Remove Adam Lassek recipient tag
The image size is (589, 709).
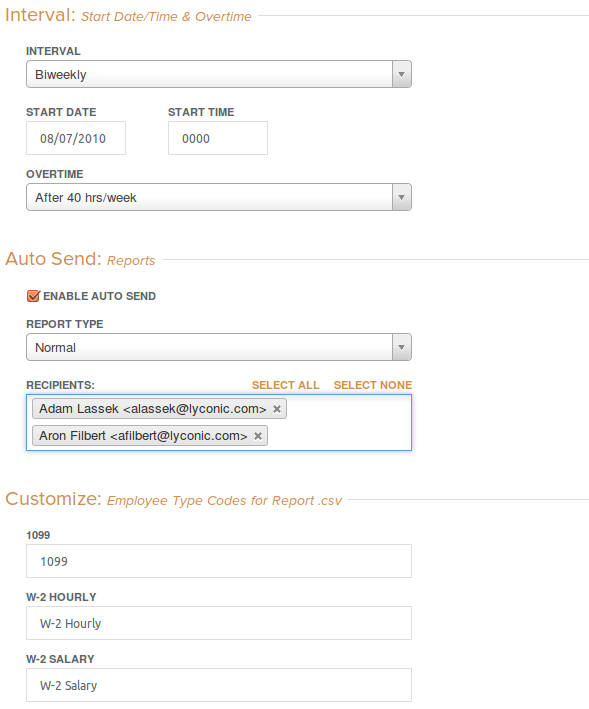277,409
